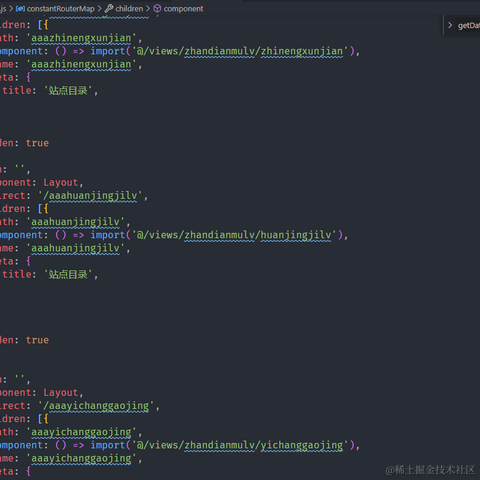
Task: Open the children breadcrumb item
Action: 129,9
